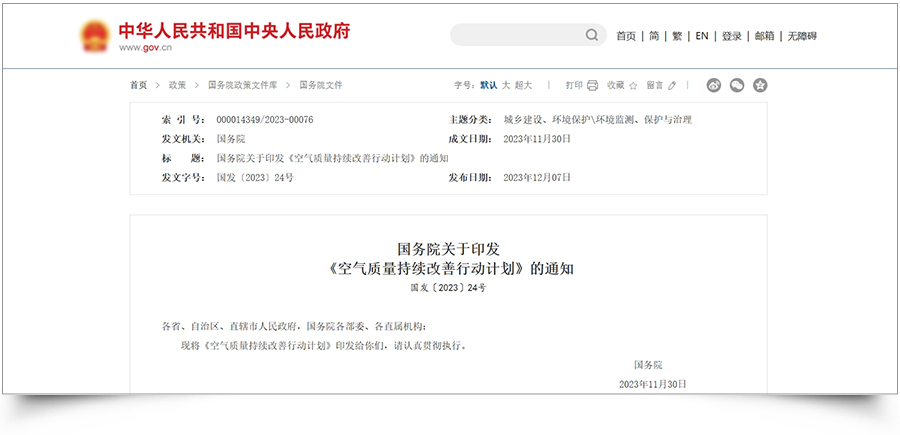
Task: Click the 政策 breadcrumb link
Action: [x=177, y=85]
